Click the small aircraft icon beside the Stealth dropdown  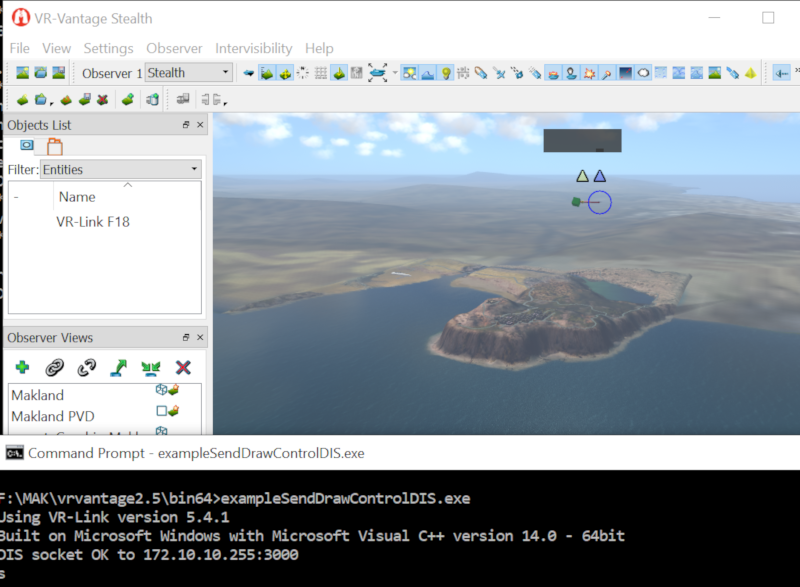(x=248, y=73)
